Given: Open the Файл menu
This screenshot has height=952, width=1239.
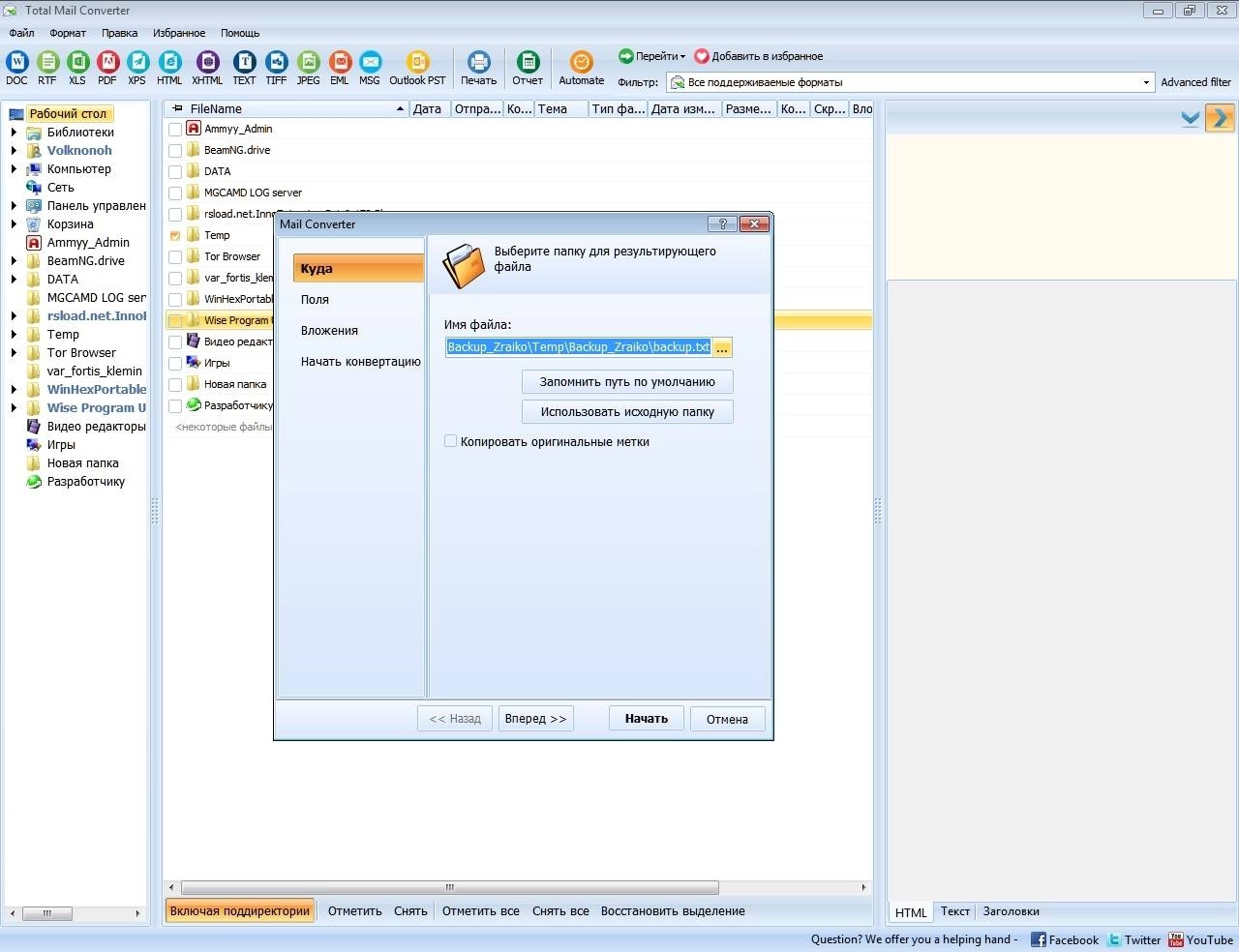Looking at the screenshot, I should click(x=21, y=33).
